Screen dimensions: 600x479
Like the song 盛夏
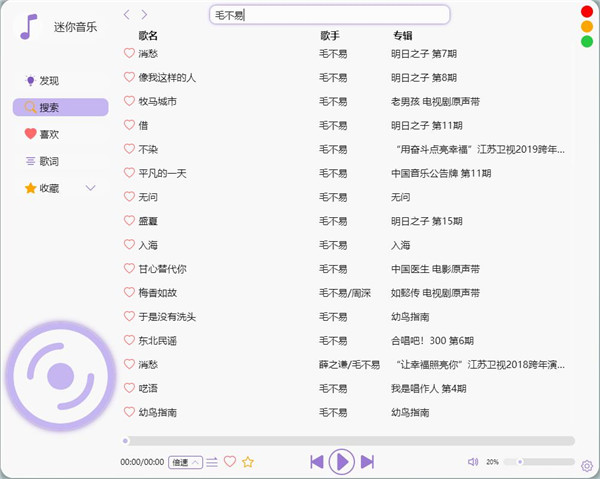point(129,220)
